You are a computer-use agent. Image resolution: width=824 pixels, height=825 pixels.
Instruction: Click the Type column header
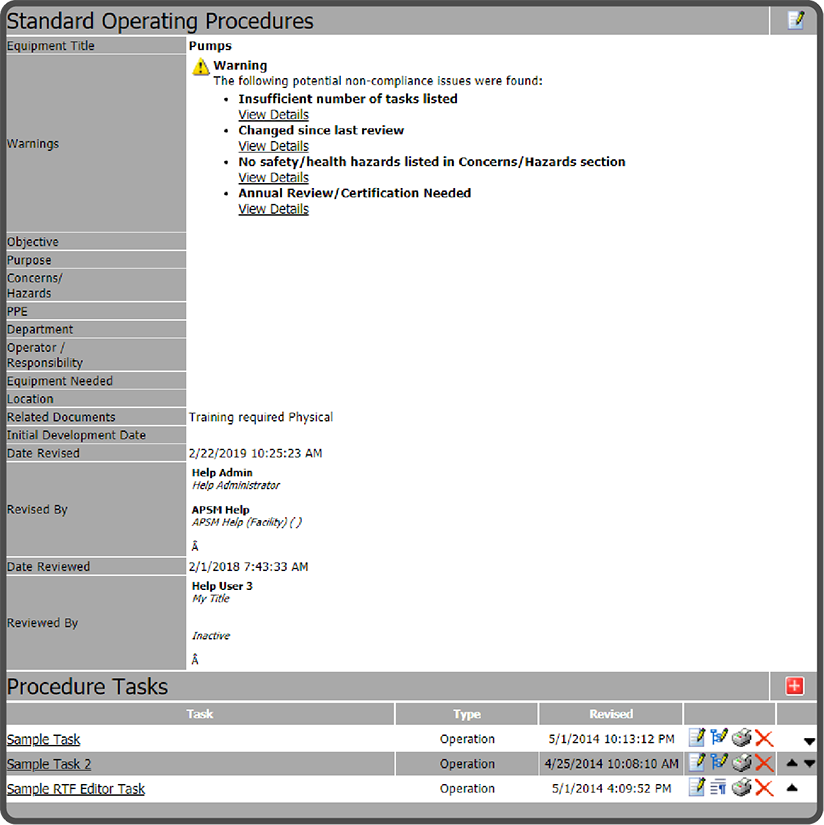click(x=466, y=713)
